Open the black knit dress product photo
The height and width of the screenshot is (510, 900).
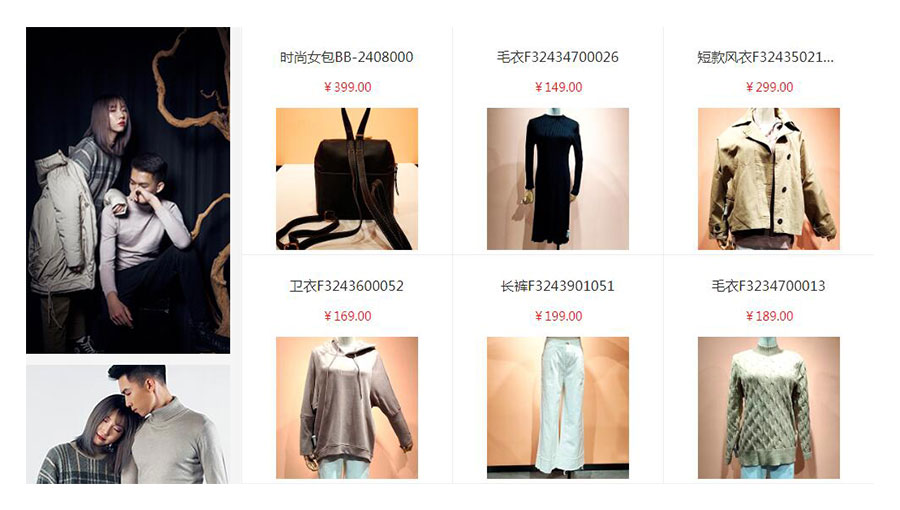click(557, 178)
